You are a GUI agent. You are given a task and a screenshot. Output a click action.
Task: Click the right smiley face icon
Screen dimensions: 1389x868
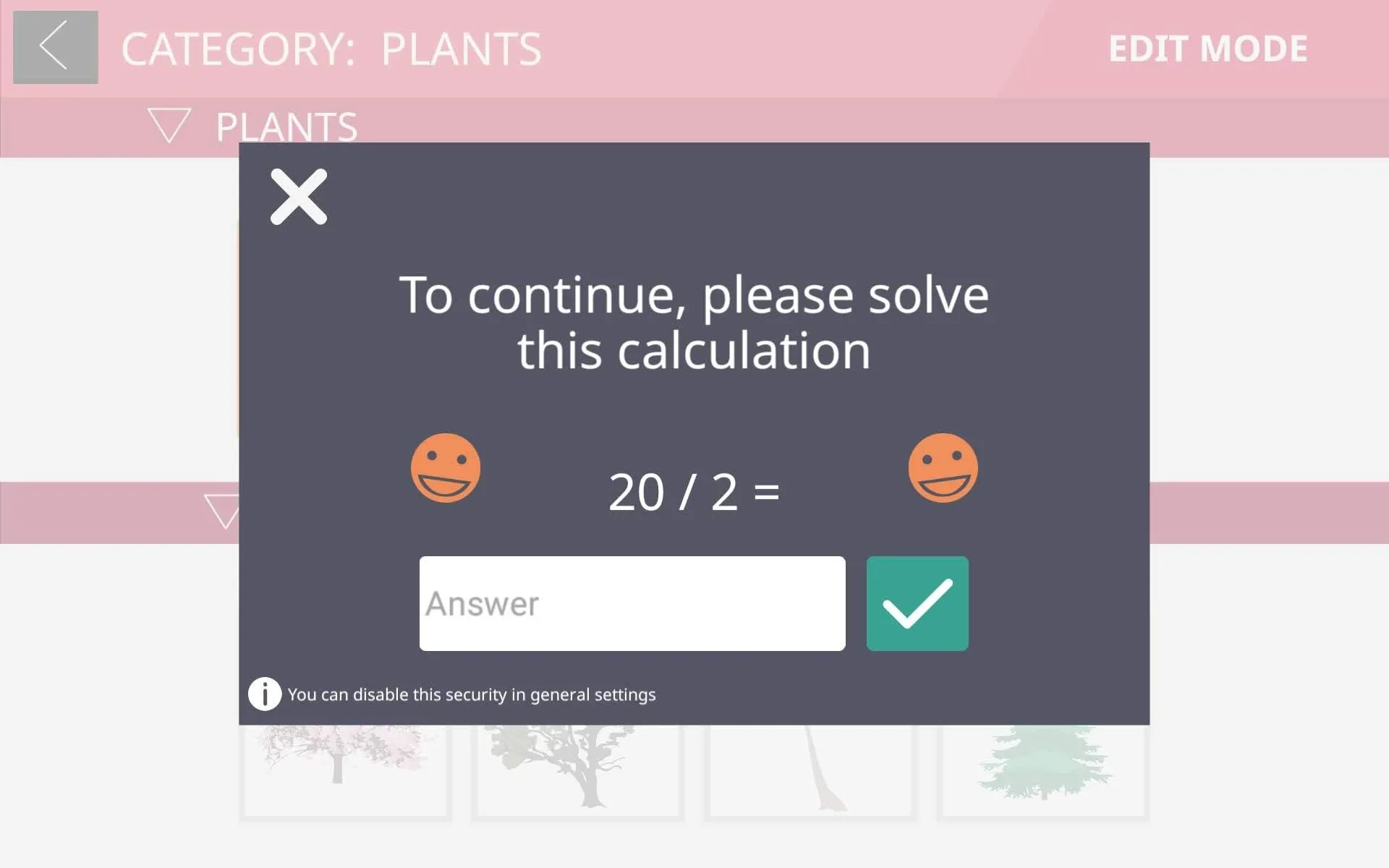click(x=942, y=468)
